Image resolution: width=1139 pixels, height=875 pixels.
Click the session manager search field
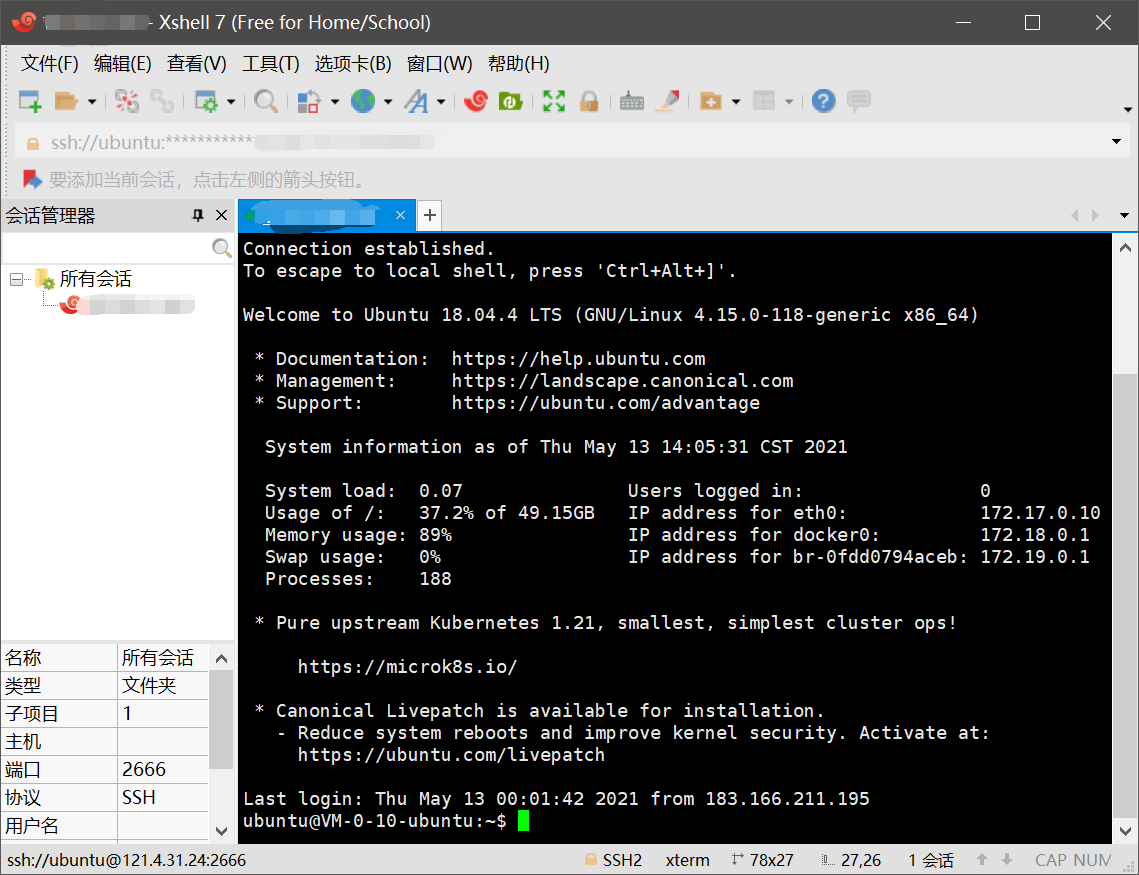point(107,248)
